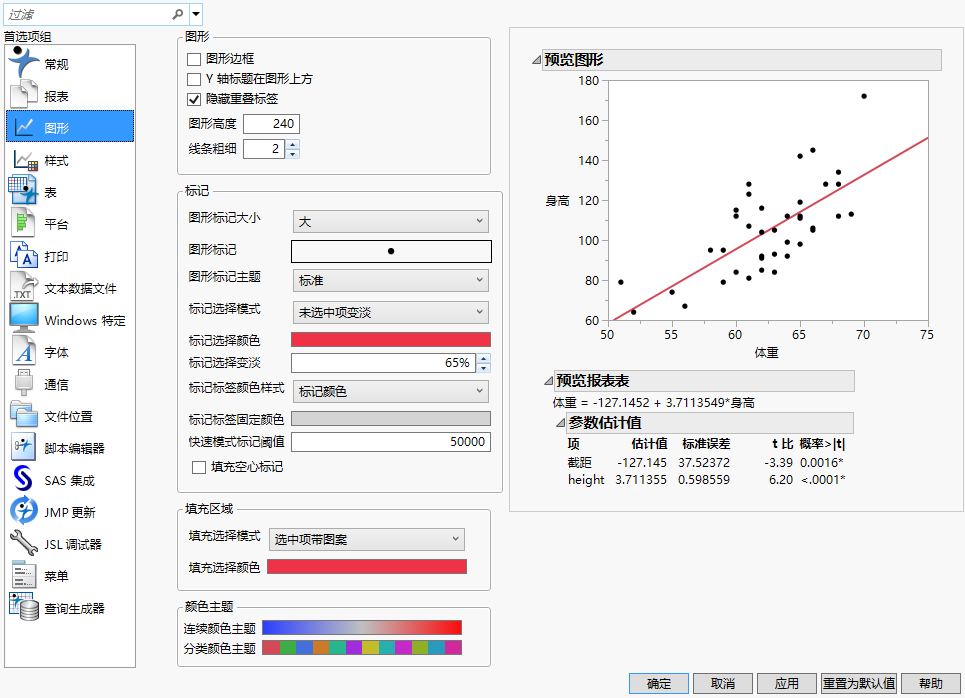965x698 pixels.
Task: Open the 表 table preferences icon
Action: 23,191
